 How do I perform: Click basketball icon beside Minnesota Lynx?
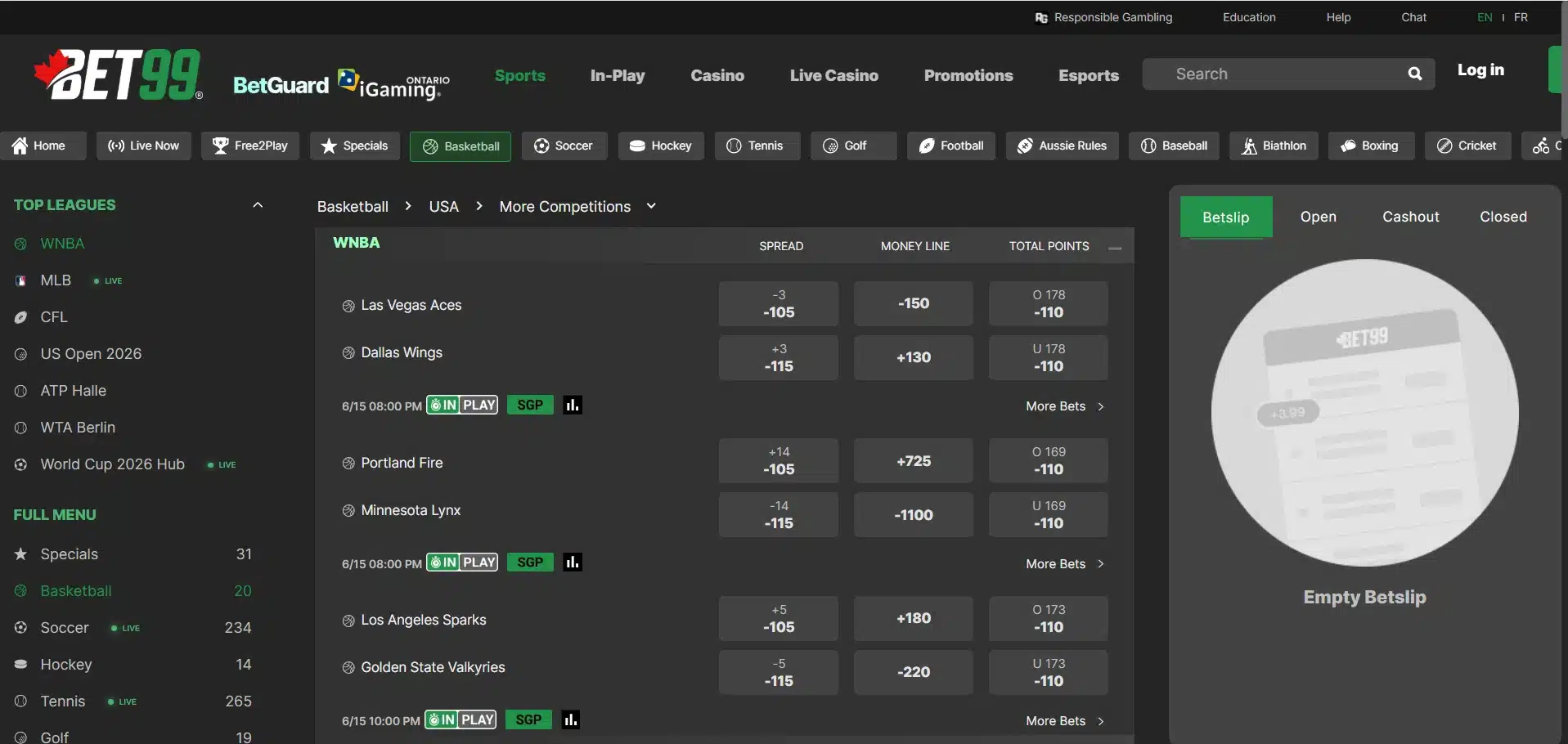348,511
